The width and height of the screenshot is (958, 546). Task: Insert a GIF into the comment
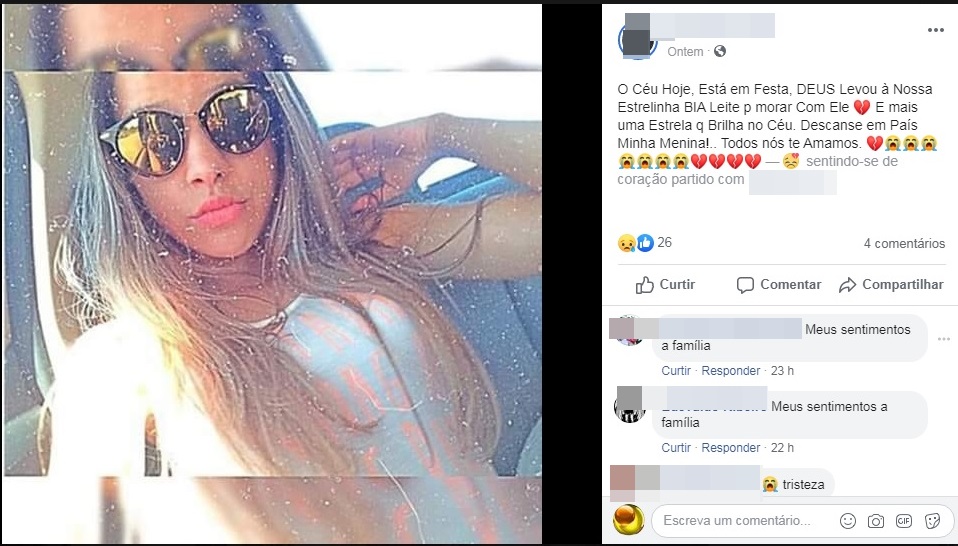tap(904, 521)
